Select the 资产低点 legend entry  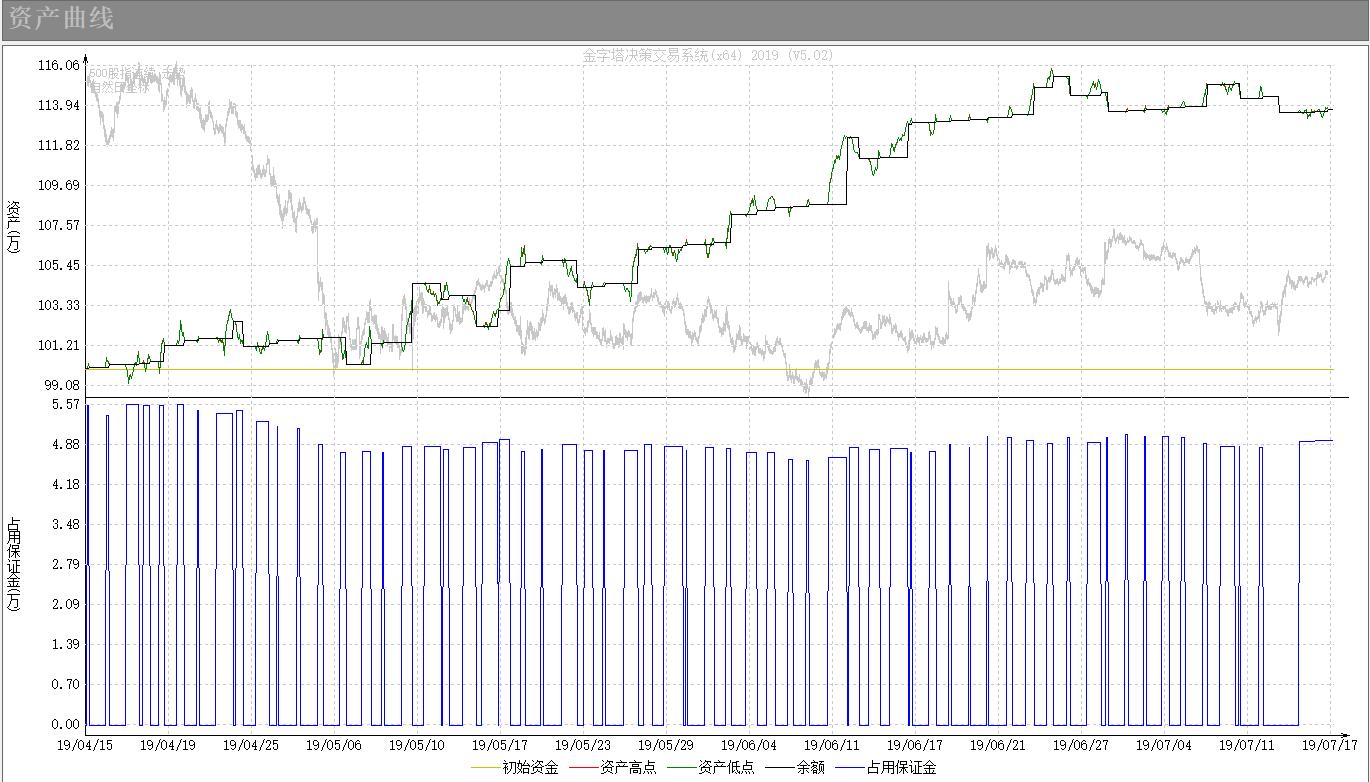pos(726,768)
